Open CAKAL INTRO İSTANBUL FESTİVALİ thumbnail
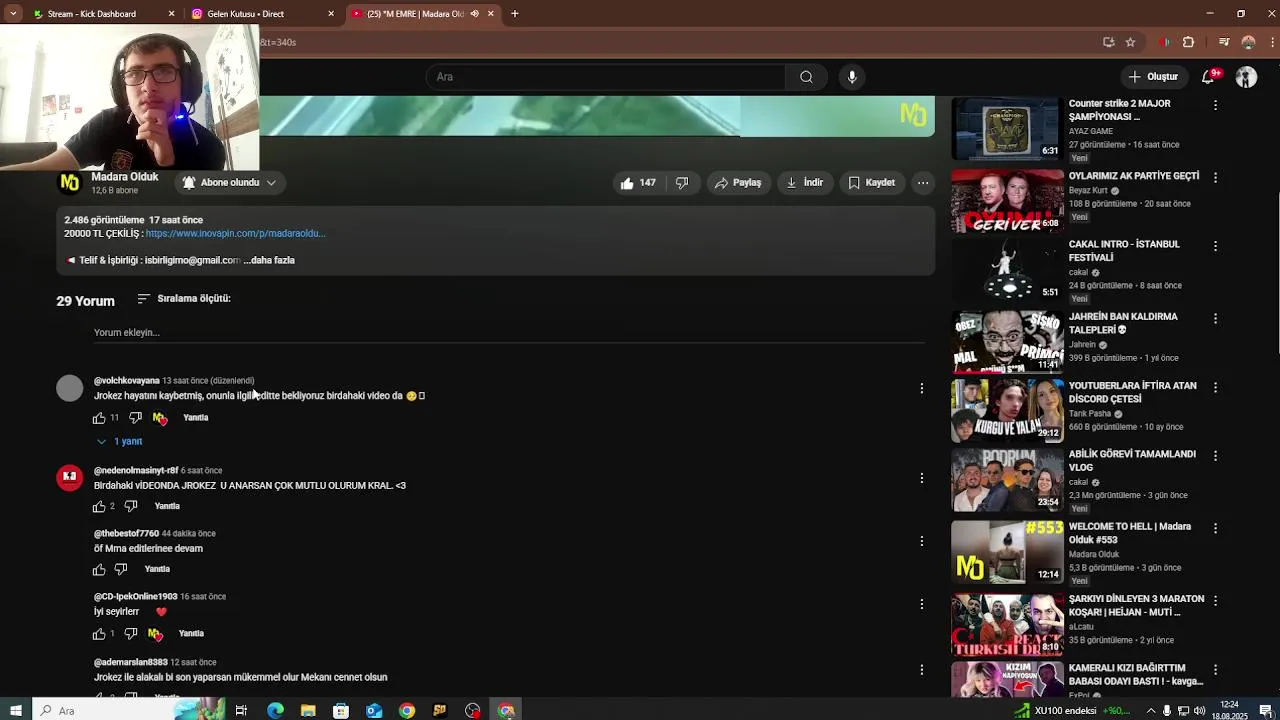 [x=1006, y=268]
